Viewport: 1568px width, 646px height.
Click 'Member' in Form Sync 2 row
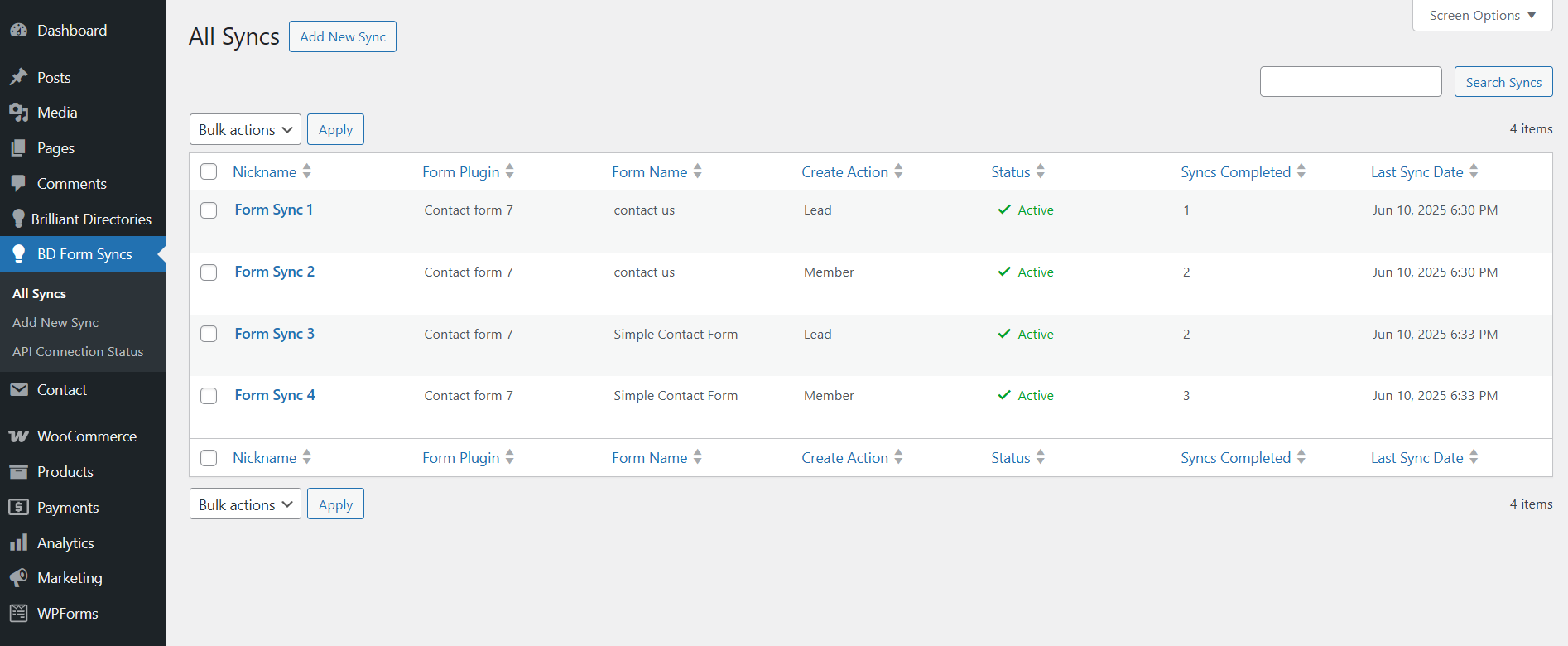[x=829, y=272]
